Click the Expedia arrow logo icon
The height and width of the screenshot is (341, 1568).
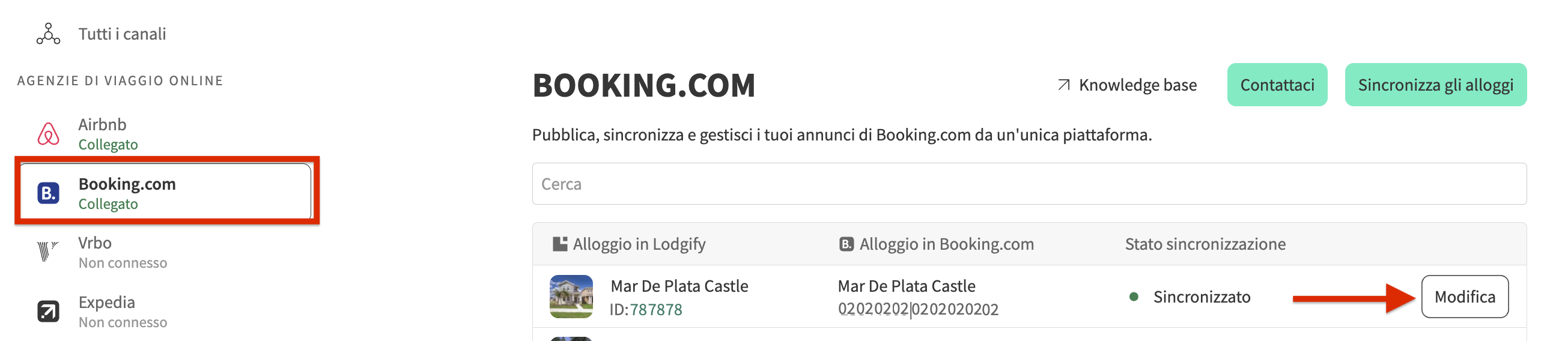pos(48,311)
